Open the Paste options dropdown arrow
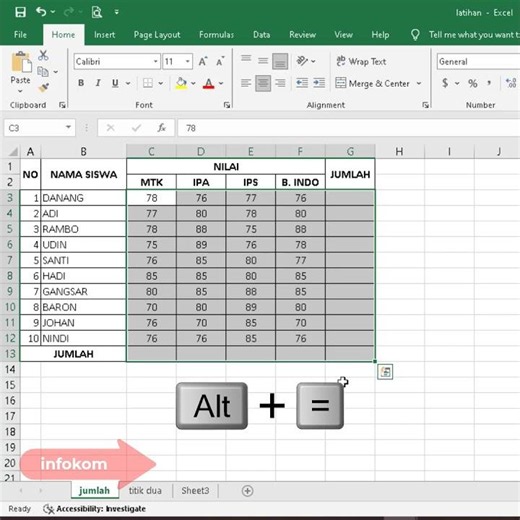 coord(20,91)
